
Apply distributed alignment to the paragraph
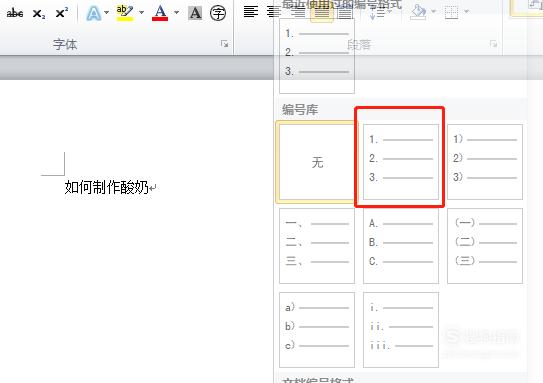coord(345,13)
